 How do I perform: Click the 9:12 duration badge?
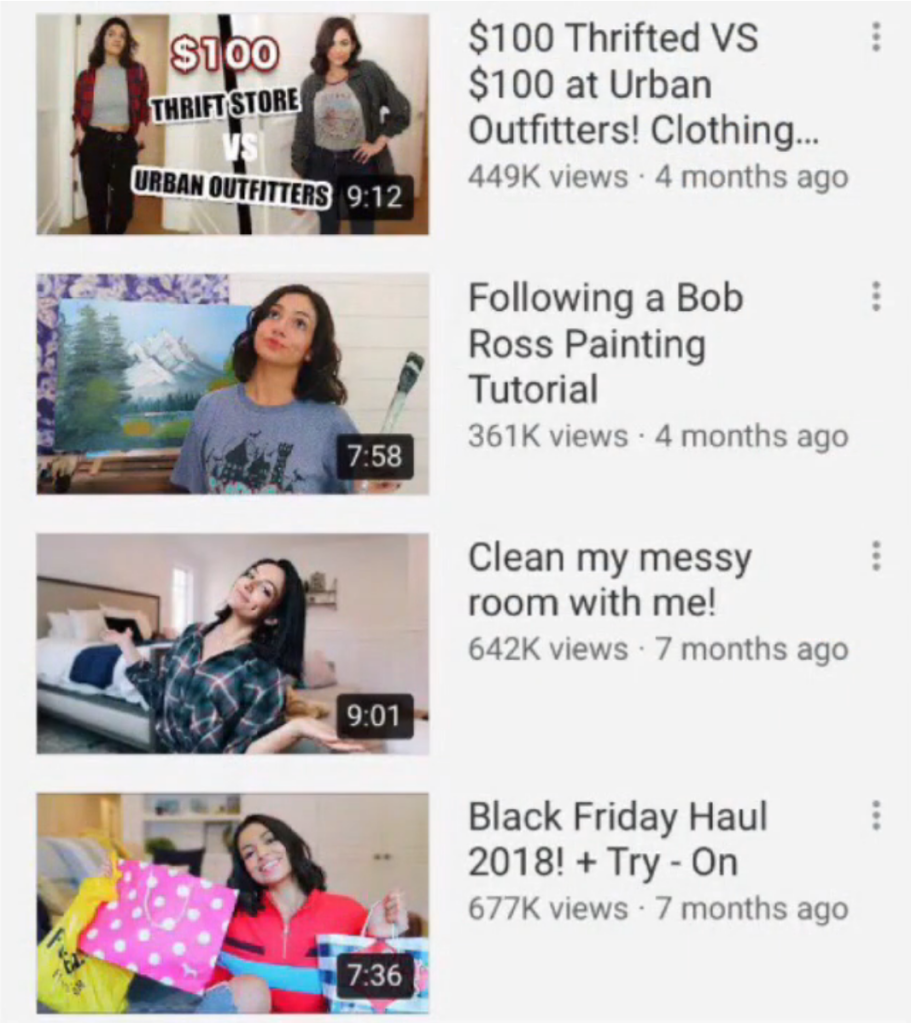coord(374,196)
